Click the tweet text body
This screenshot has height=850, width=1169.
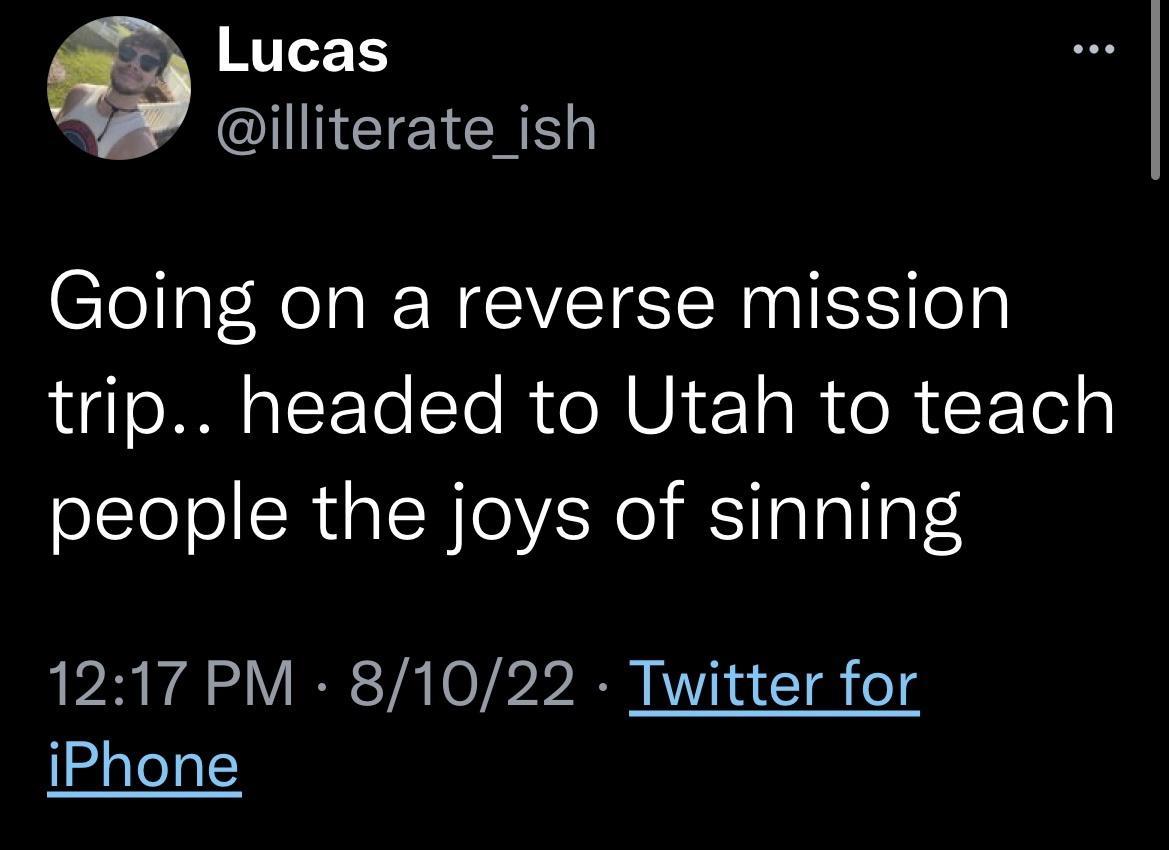tap(580, 405)
